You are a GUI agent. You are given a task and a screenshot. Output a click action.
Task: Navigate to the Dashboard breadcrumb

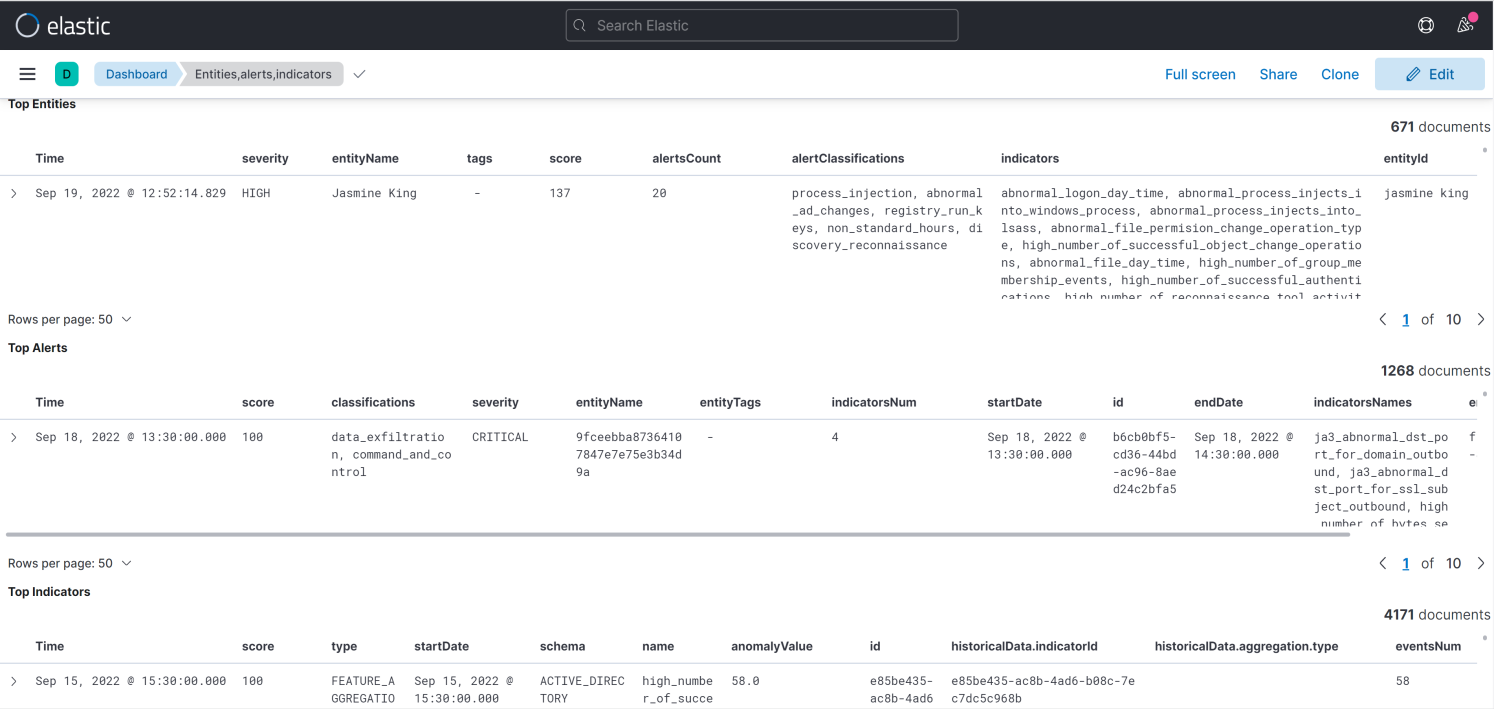tap(136, 73)
